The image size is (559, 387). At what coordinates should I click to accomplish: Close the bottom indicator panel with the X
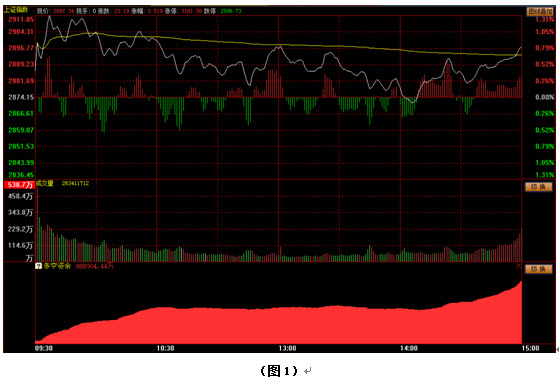[519, 266]
